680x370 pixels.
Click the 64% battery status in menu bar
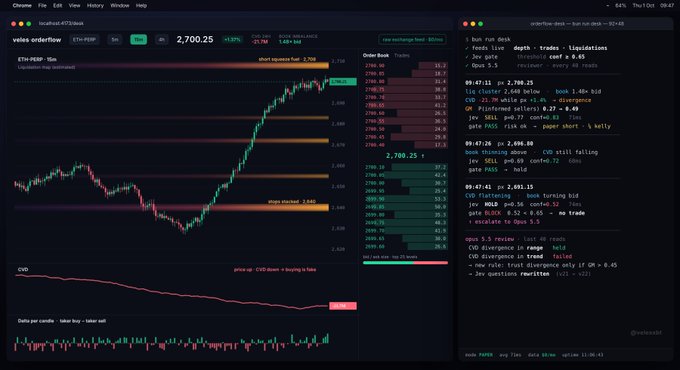[x=620, y=6]
